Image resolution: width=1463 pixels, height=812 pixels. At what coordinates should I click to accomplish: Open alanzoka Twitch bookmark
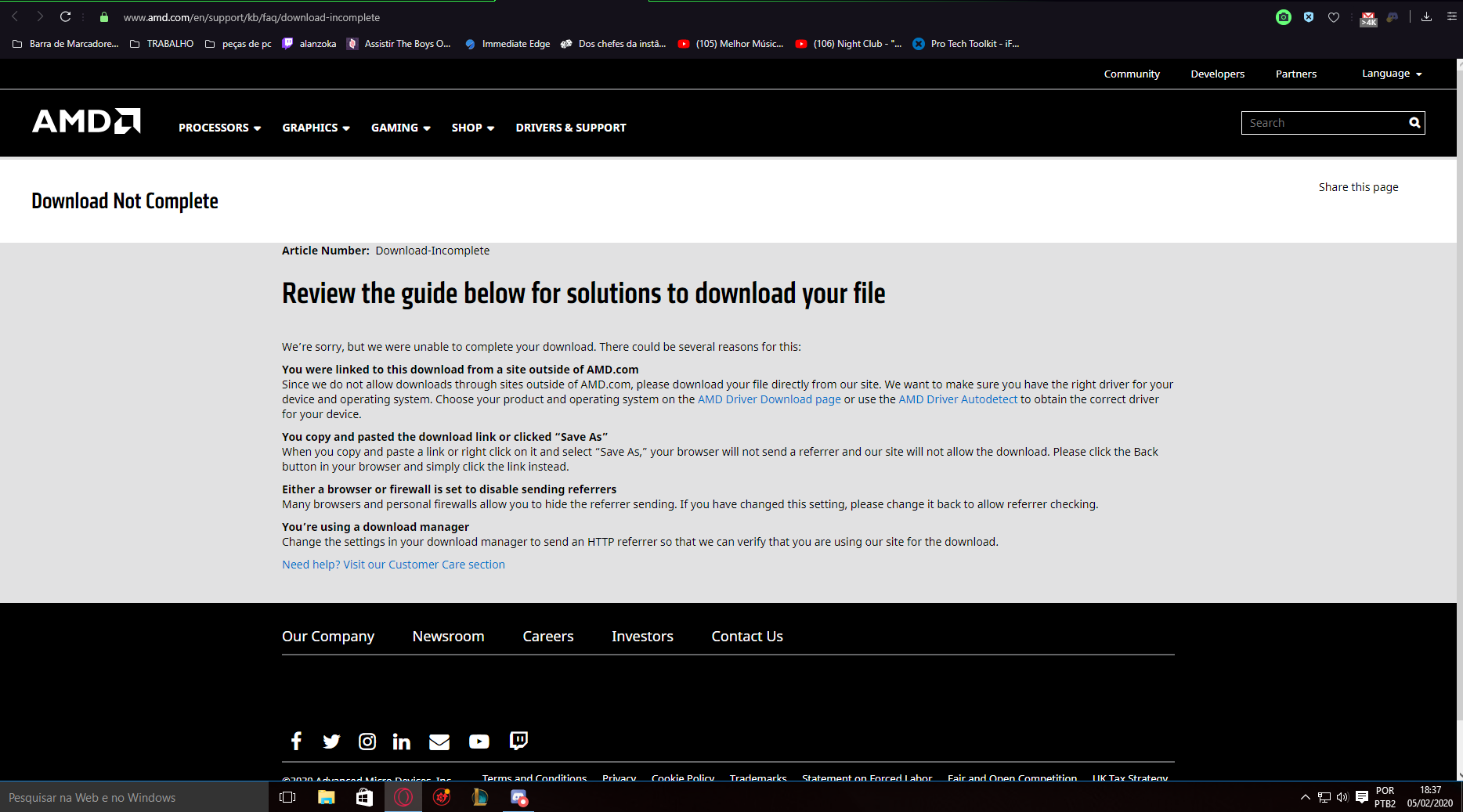[x=309, y=44]
